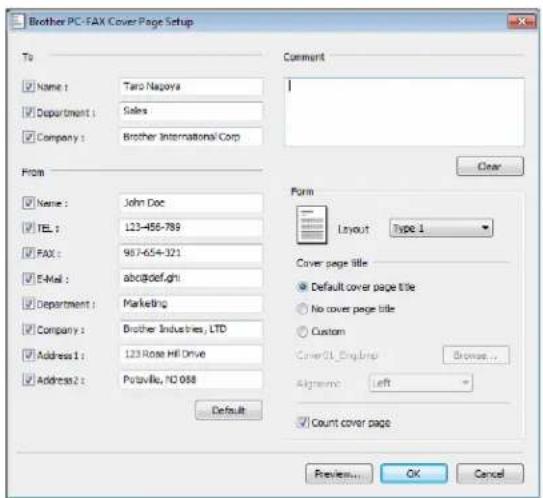This screenshot has height=498, width=543.
Task: Select Default cover page title option
Action: (x=302, y=287)
